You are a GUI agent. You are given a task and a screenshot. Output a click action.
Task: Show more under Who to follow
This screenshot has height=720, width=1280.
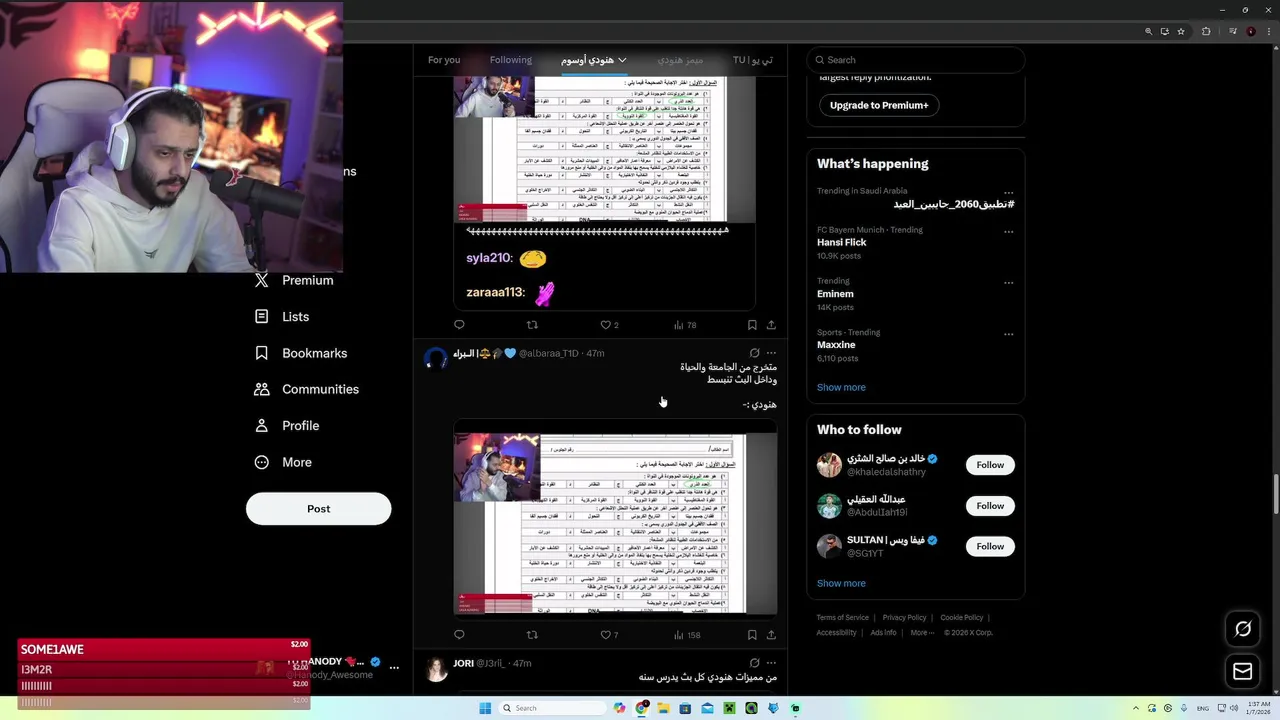841,583
